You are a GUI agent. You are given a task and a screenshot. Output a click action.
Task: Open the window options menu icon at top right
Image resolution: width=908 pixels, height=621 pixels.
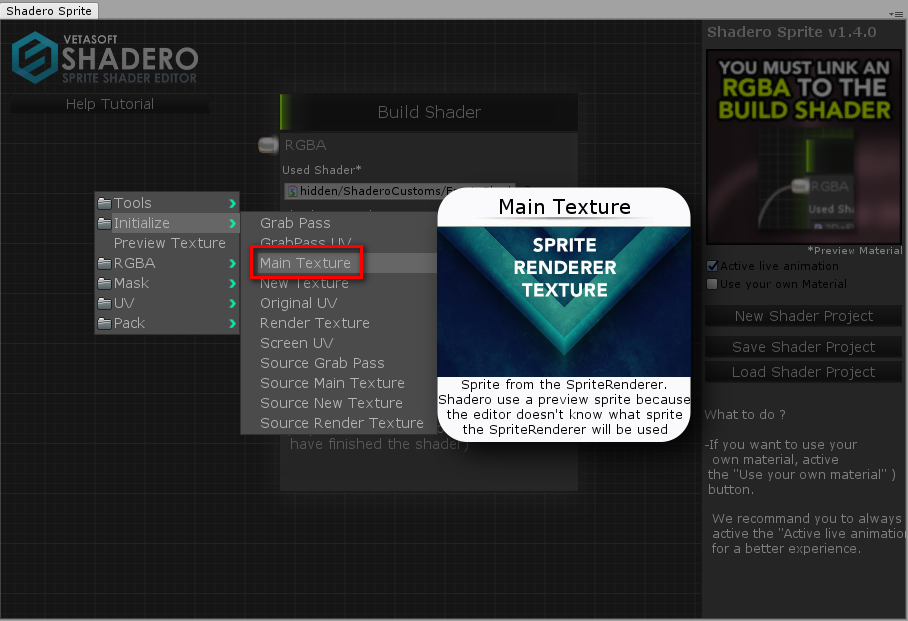pyautogui.click(x=898, y=13)
